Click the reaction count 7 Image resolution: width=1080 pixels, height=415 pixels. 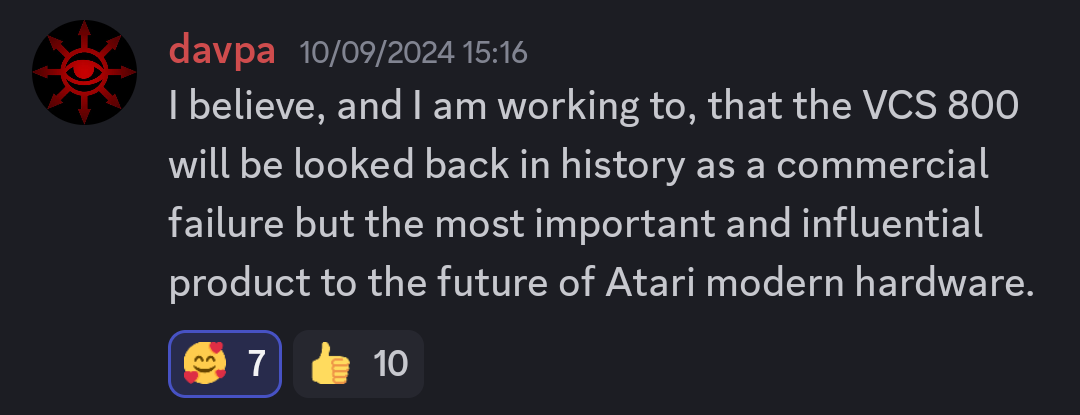(x=256, y=364)
